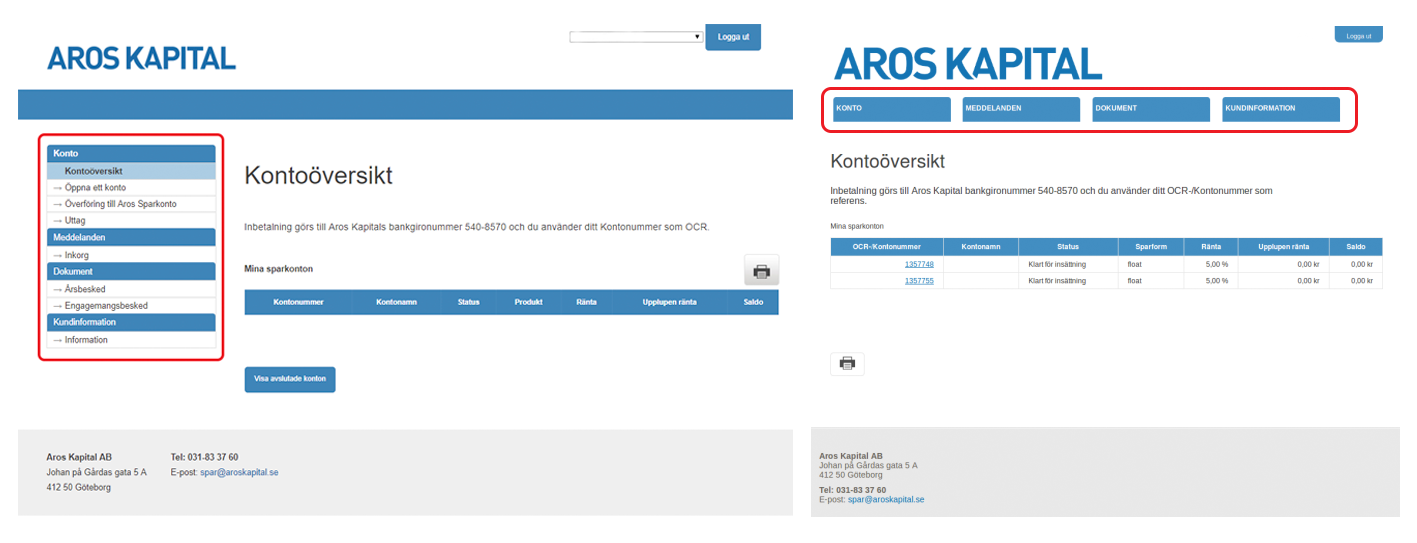Image resolution: width=1417 pixels, height=543 pixels.
Task: Choose Överföring till Aros Sparkonto
Action: click(x=120, y=204)
